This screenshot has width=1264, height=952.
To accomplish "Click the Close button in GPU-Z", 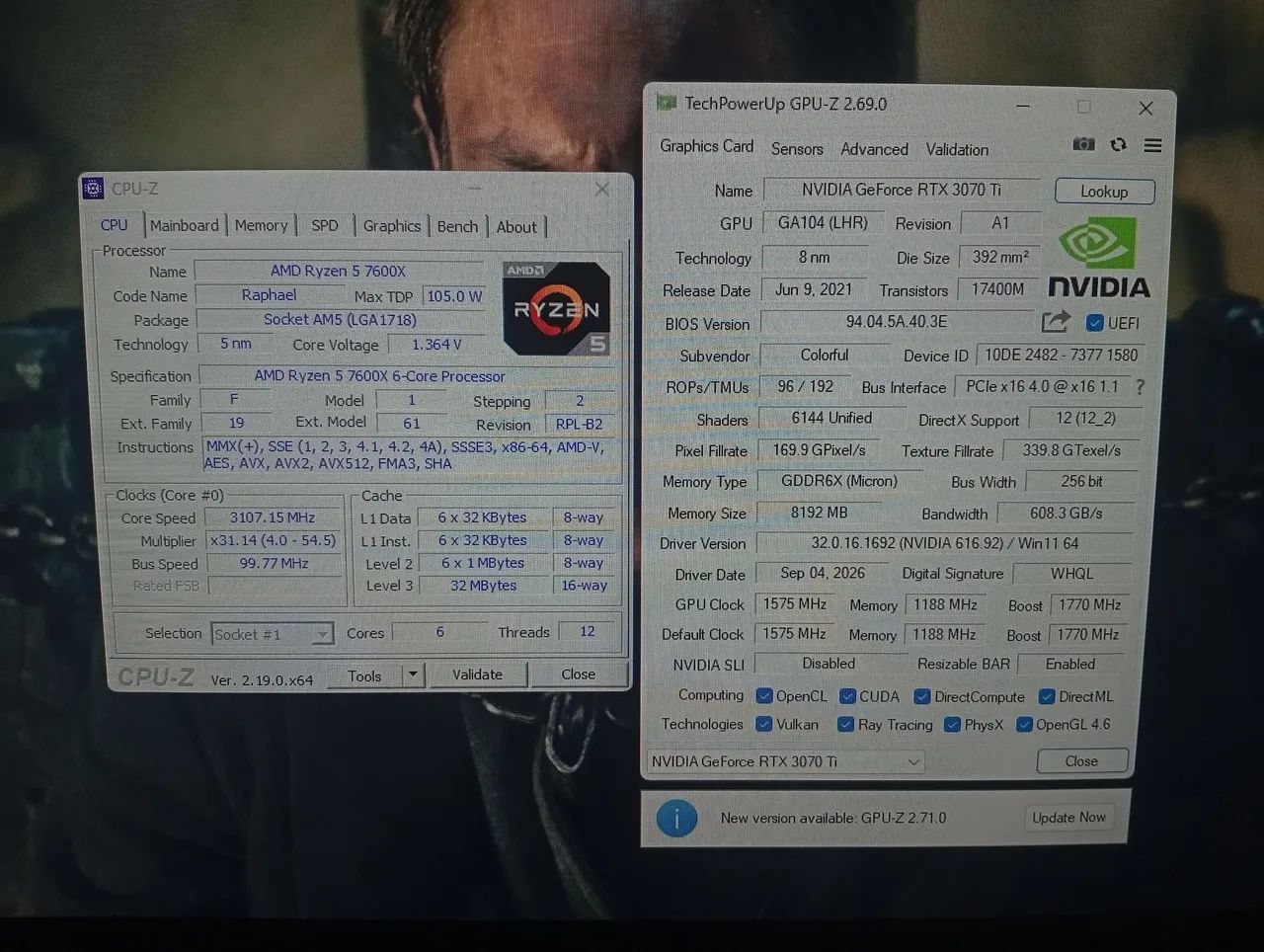I will (x=1081, y=761).
